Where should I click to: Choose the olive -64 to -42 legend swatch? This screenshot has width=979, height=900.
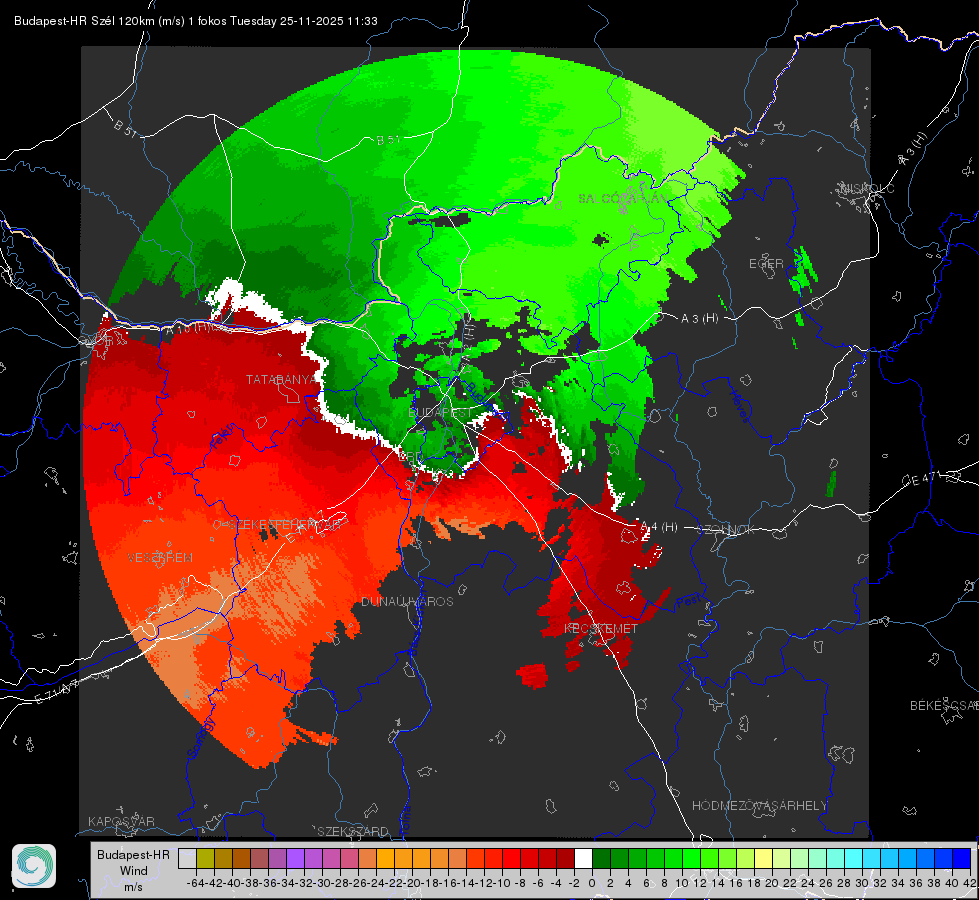(205, 858)
